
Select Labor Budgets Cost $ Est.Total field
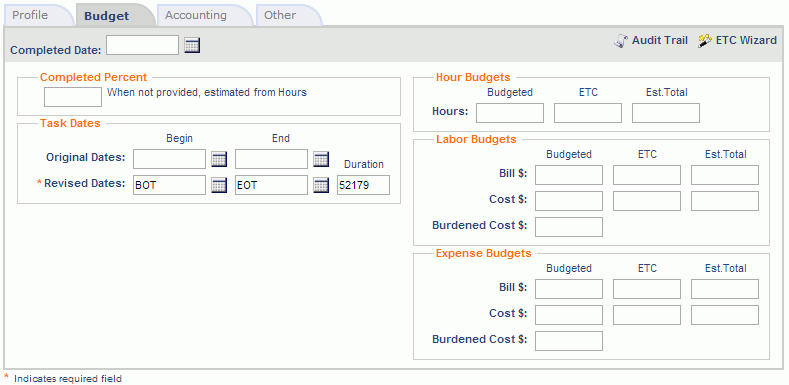(725, 201)
